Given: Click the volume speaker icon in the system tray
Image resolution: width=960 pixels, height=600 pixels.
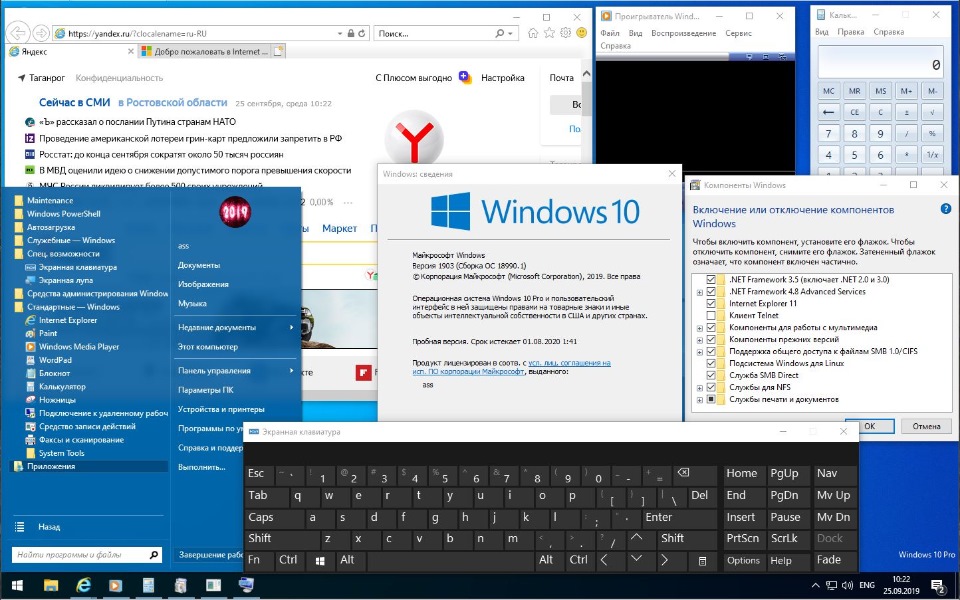Looking at the screenshot, I should tap(848, 586).
